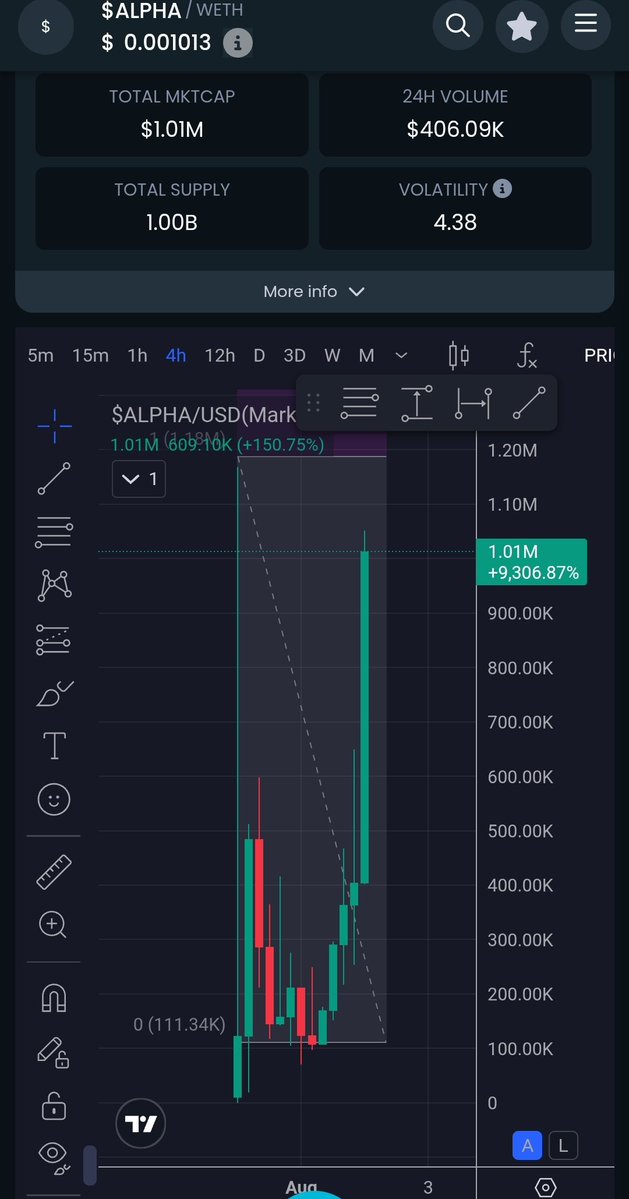Switch chart to 5m timeframe
This screenshot has width=629, height=1199.
(41, 356)
